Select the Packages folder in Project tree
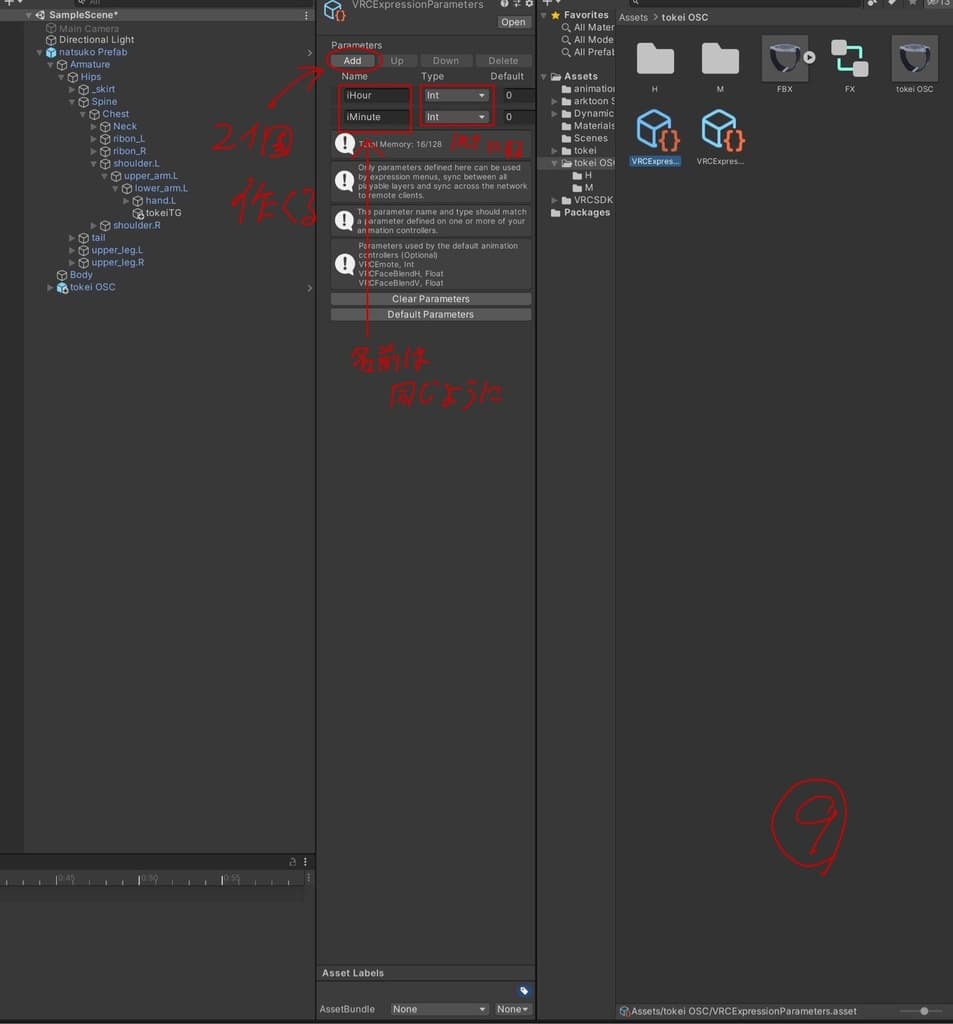This screenshot has width=953, height=1024. [x=581, y=213]
